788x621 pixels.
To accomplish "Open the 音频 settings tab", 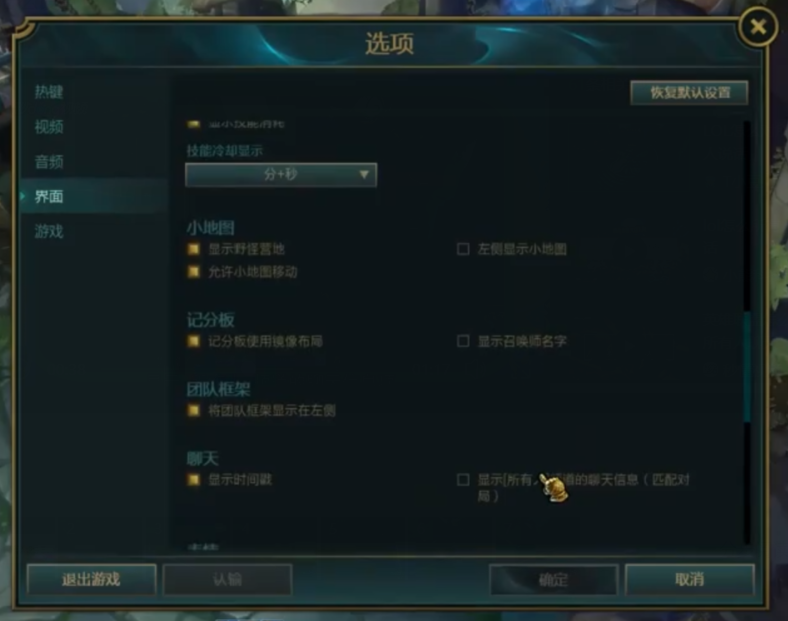I will (x=49, y=162).
